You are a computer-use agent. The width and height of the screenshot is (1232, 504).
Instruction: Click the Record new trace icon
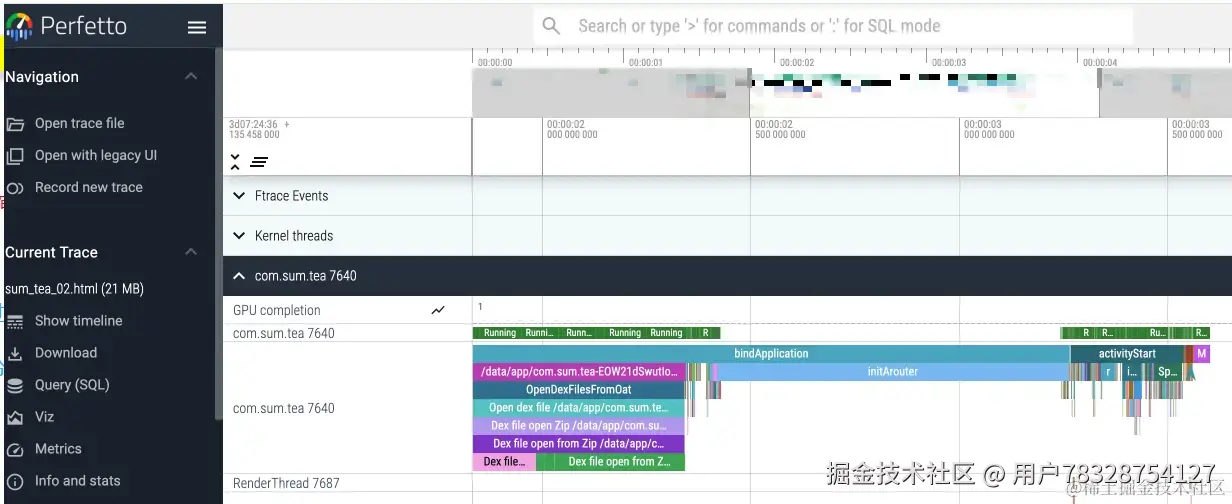tap(15, 188)
